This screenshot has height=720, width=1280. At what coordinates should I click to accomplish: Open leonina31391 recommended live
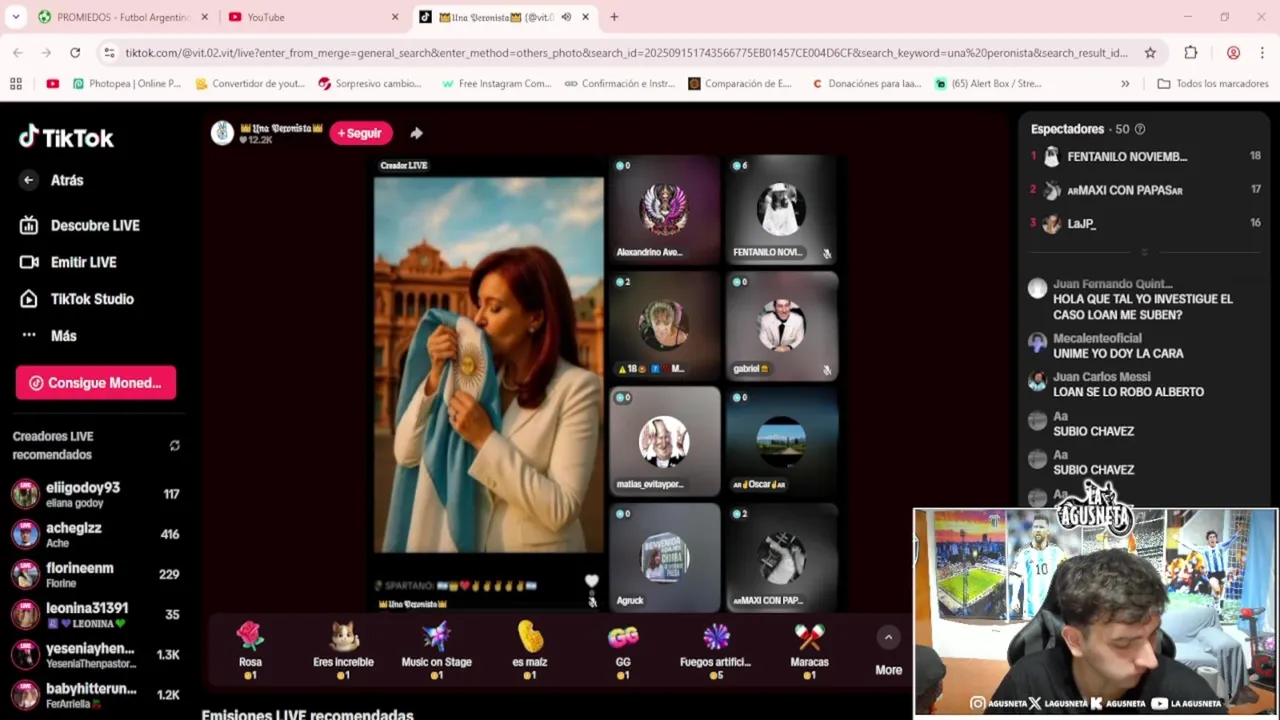point(95,614)
